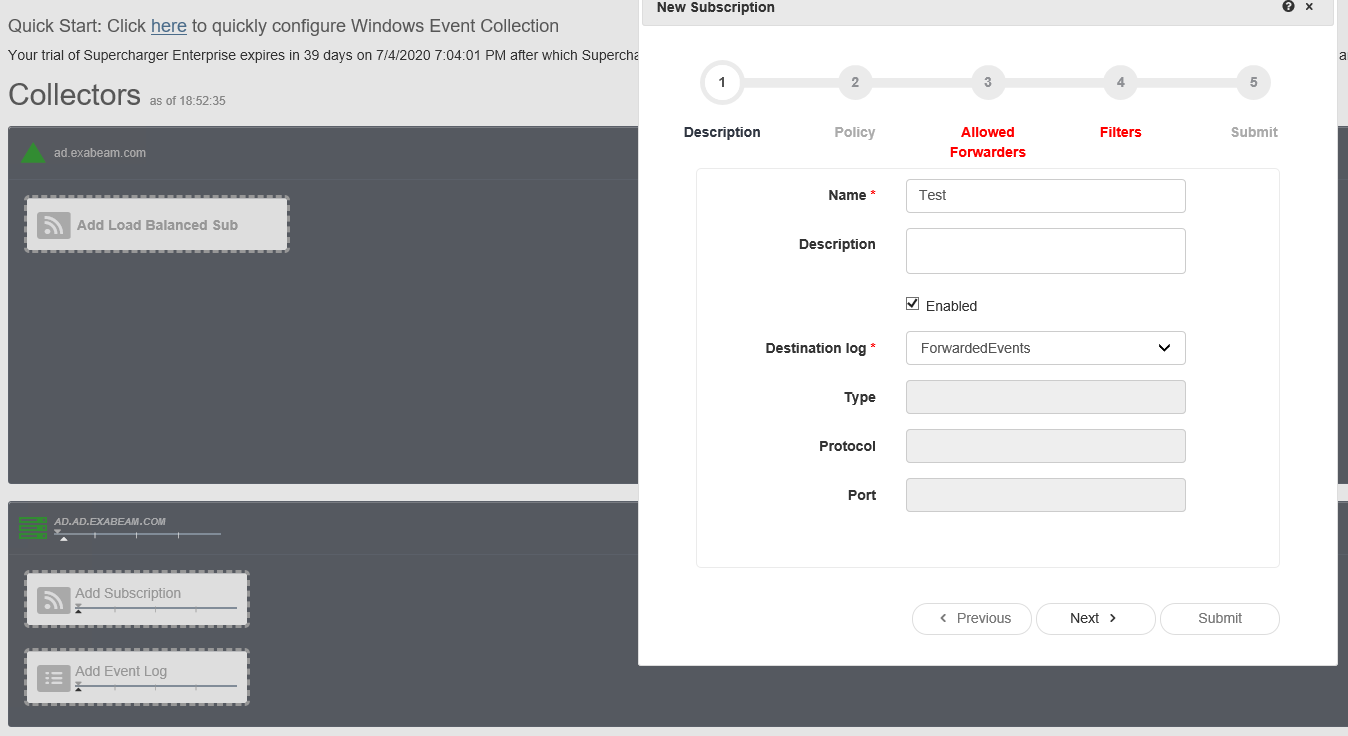1348x736 pixels.
Task: Click the Submit button at the dialog bottom
Action: pos(1219,618)
